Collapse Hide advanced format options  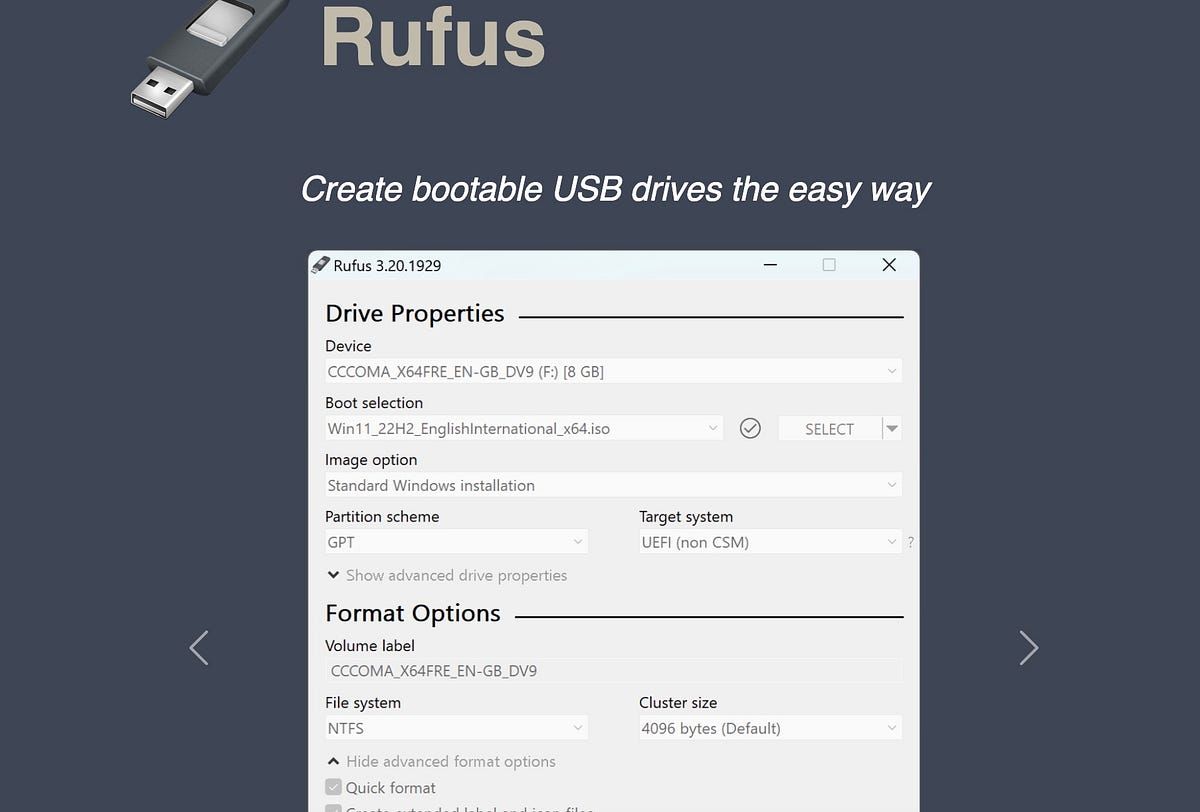441,761
